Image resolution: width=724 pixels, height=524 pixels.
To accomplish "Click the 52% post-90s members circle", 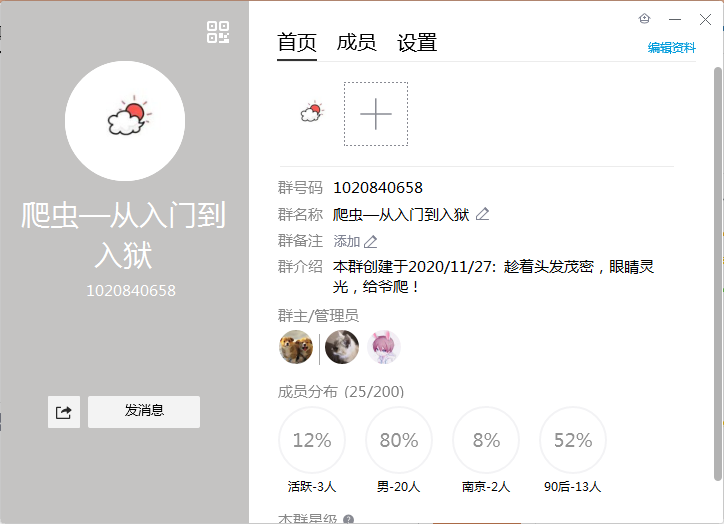I will click(x=573, y=440).
